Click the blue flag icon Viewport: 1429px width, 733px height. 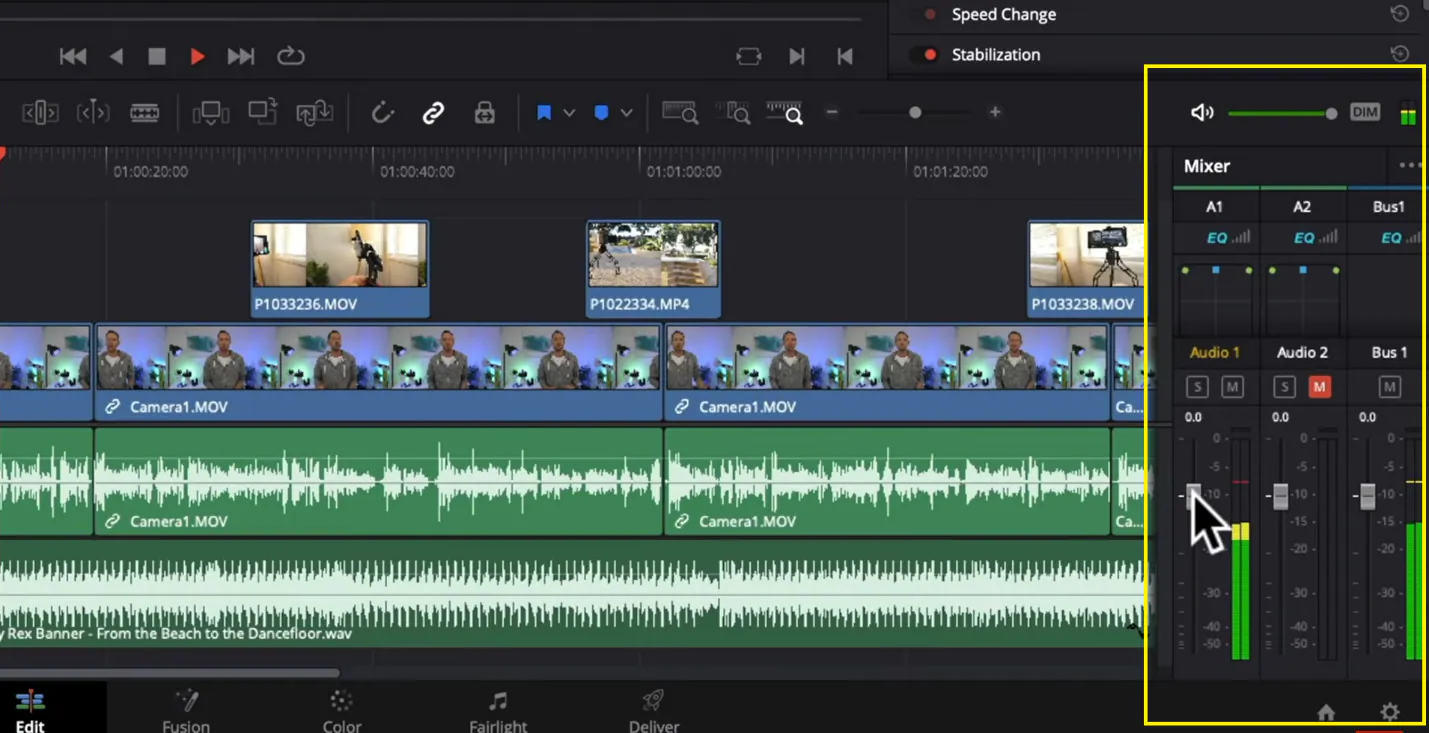544,113
